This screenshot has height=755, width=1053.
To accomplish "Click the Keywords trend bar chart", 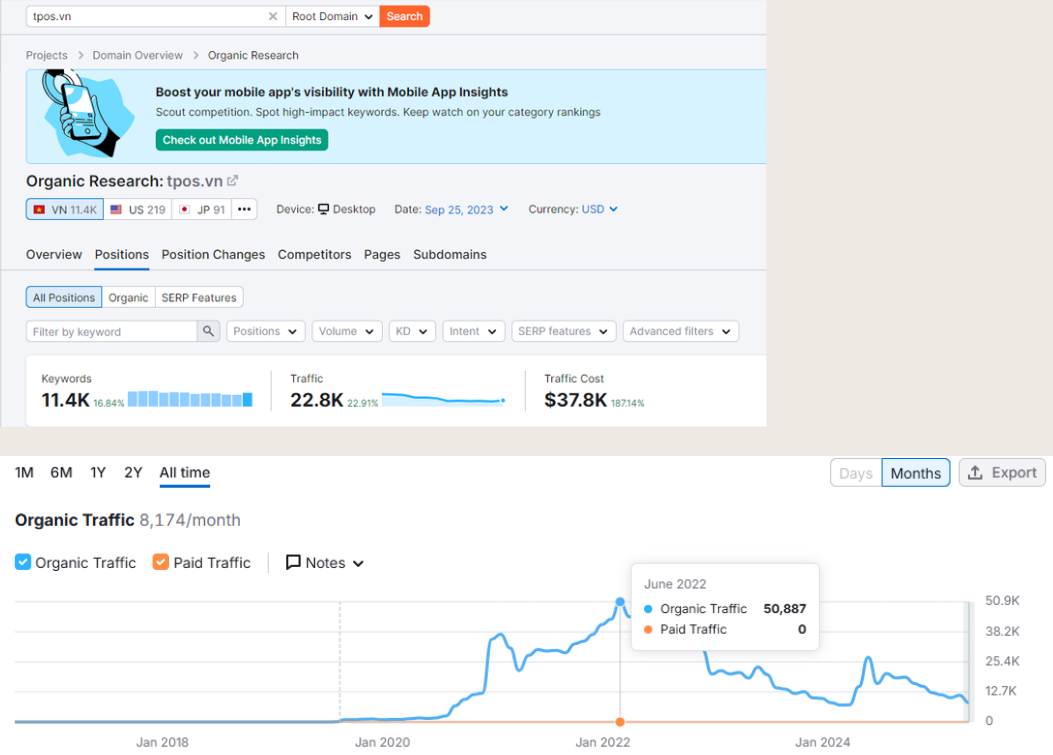I will (190, 399).
